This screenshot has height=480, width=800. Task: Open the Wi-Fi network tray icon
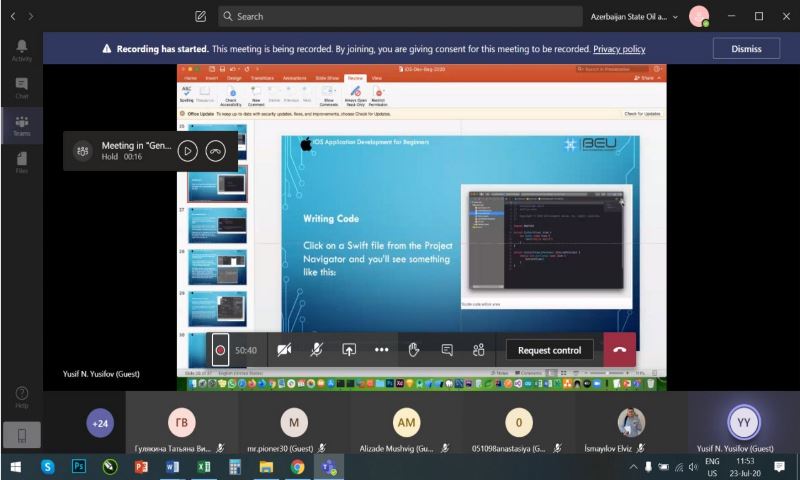[x=679, y=467]
